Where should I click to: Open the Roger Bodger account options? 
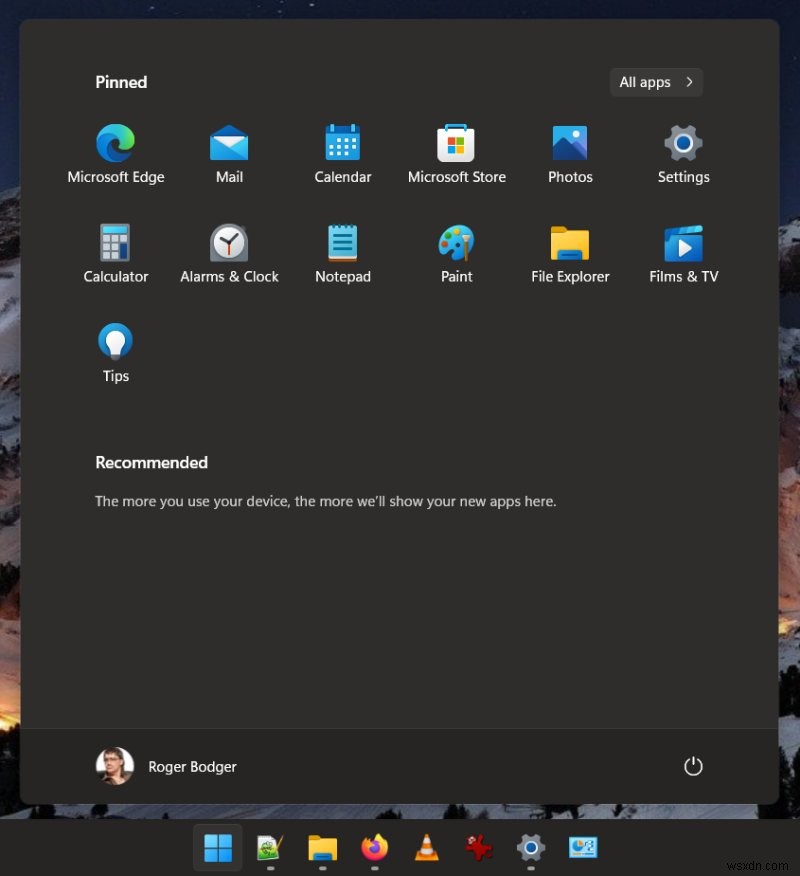coord(192,766)
